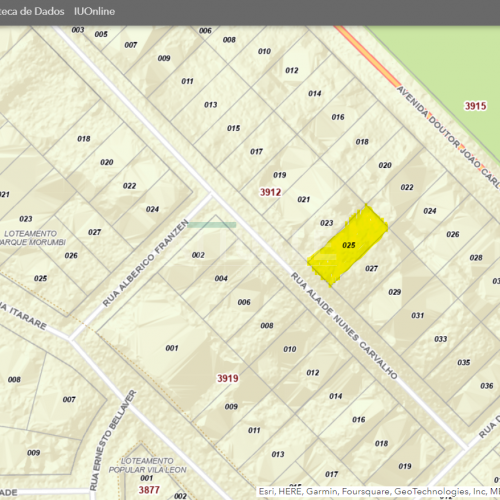Click the Avenida Doutor Joao Carlos street label
Viewport: 500px width, 500px height.
(x=448, y=137)
